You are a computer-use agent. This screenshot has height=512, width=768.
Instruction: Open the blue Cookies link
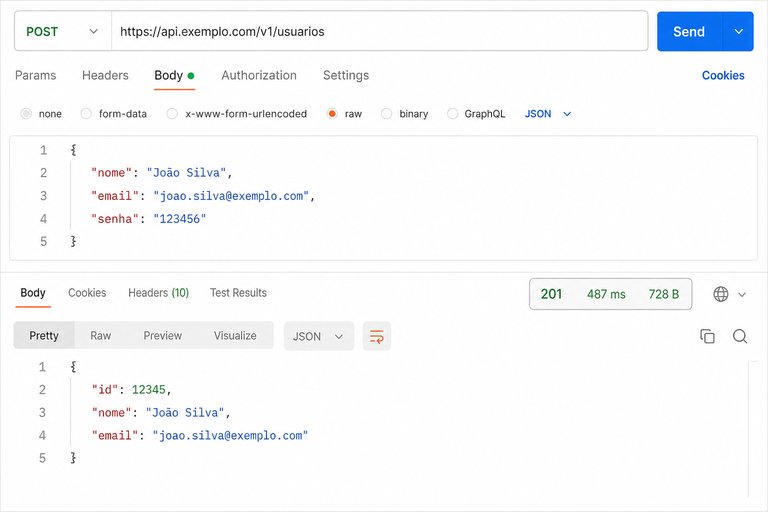723,75
